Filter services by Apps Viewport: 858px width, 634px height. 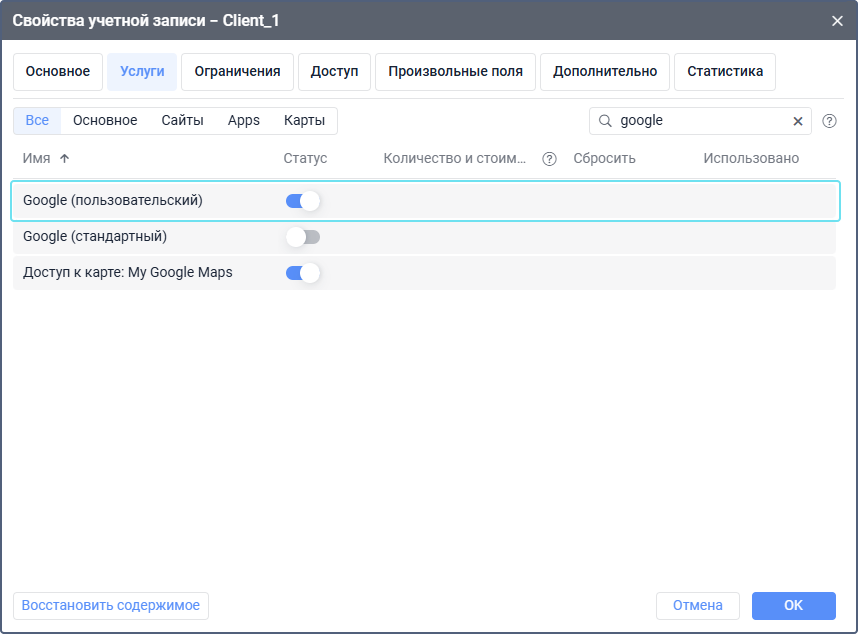(x=243, y=121)
